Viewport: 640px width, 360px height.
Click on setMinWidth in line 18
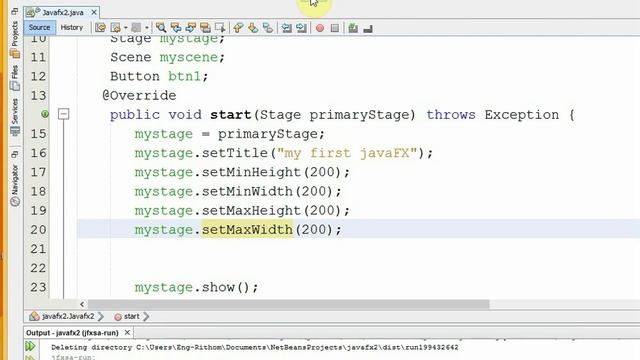click(247, 191)
